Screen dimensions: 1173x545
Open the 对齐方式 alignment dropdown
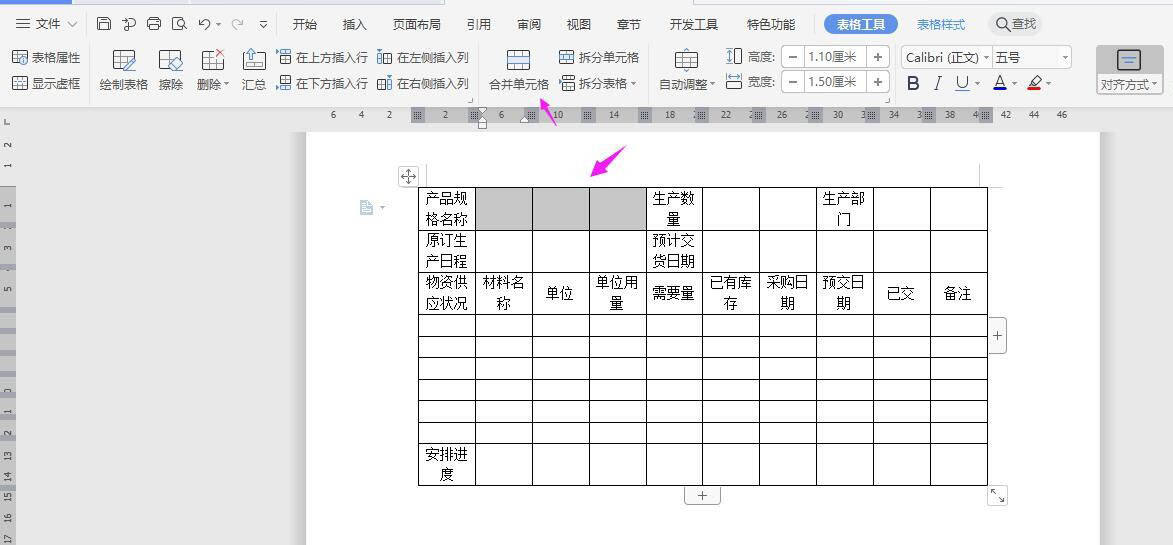click(1129, 70)
